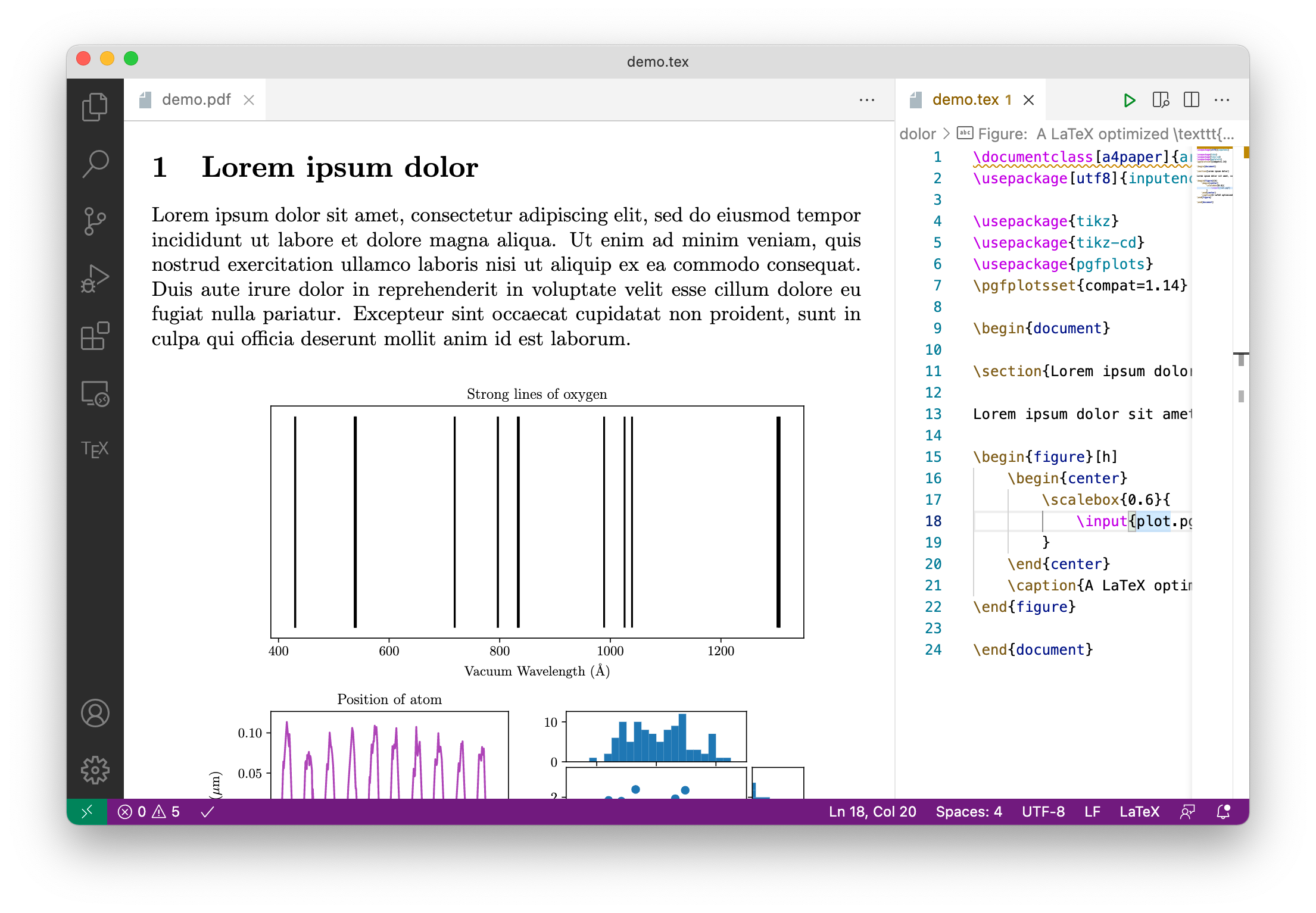
Task: Click 'Position of atom' plot title
Action: 389,699
